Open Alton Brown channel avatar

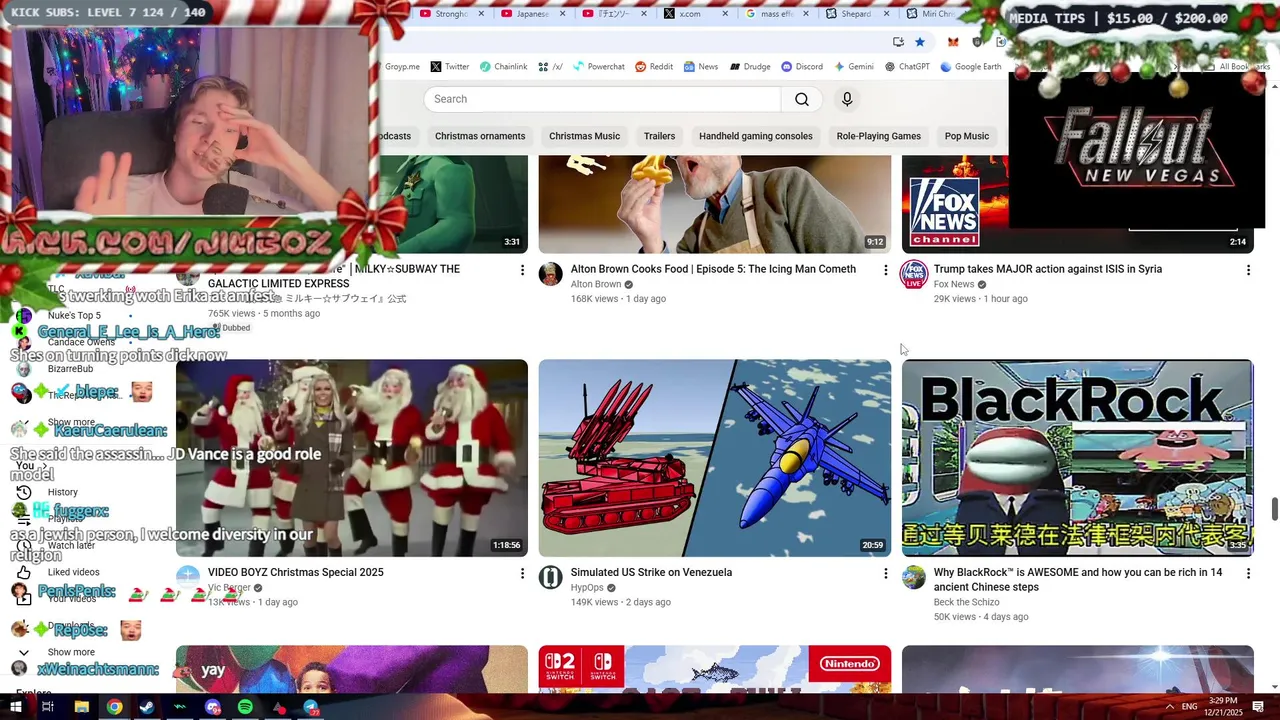(551, 275)
